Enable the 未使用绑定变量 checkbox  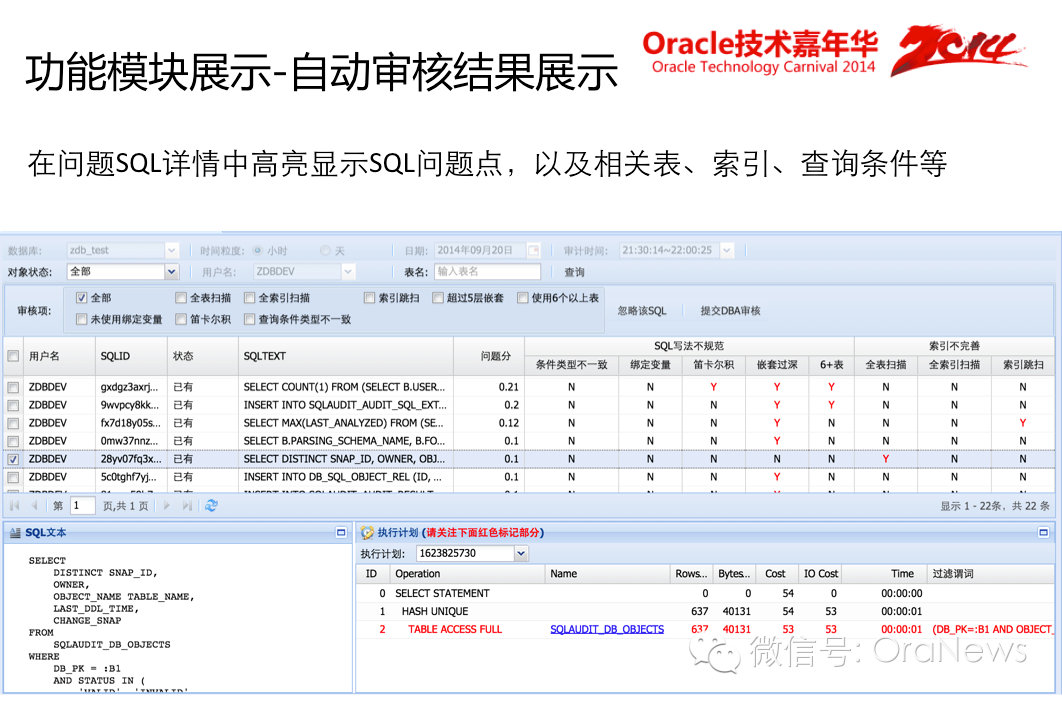[82, 319]
